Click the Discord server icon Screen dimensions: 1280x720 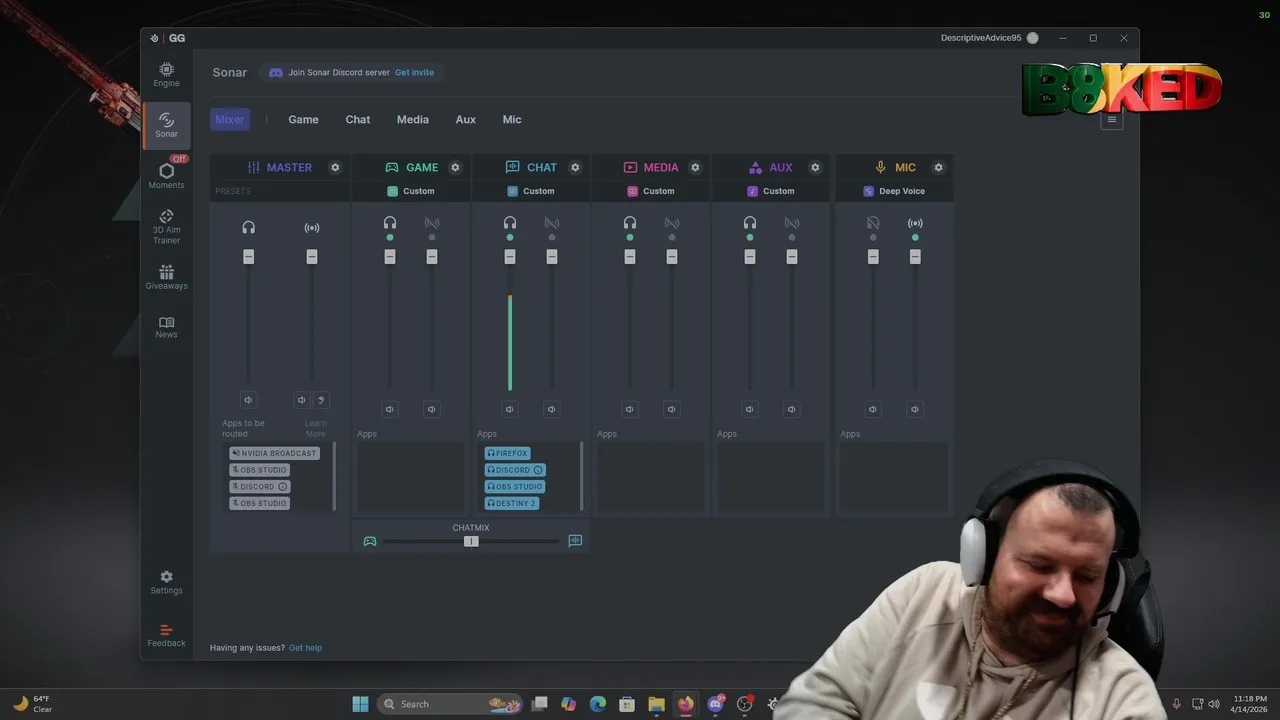[x=276, y=72]
